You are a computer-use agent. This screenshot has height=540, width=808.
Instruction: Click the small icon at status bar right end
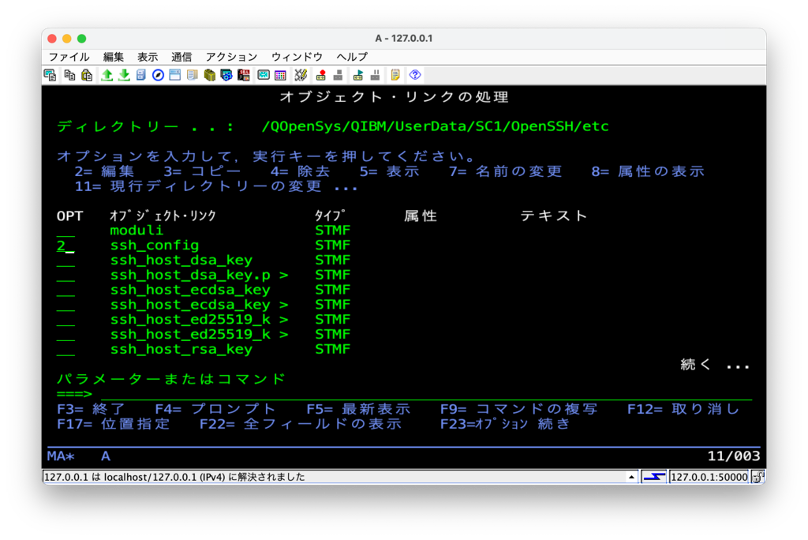[x=758, y=477]
